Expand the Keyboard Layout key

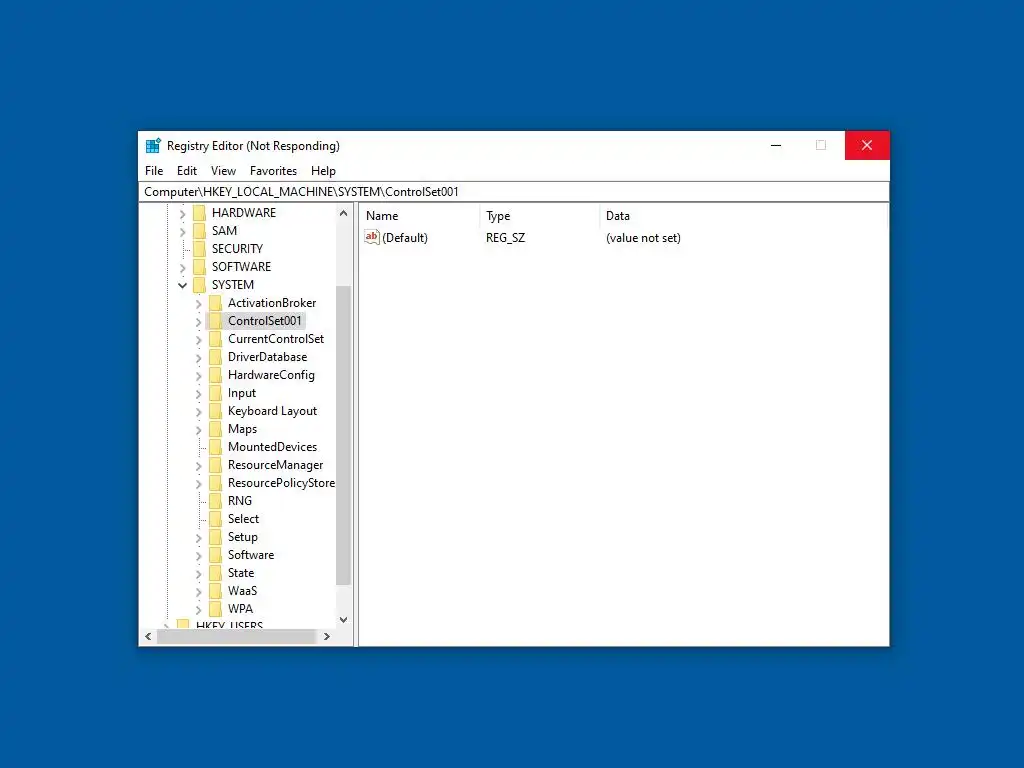coord(199,411)
